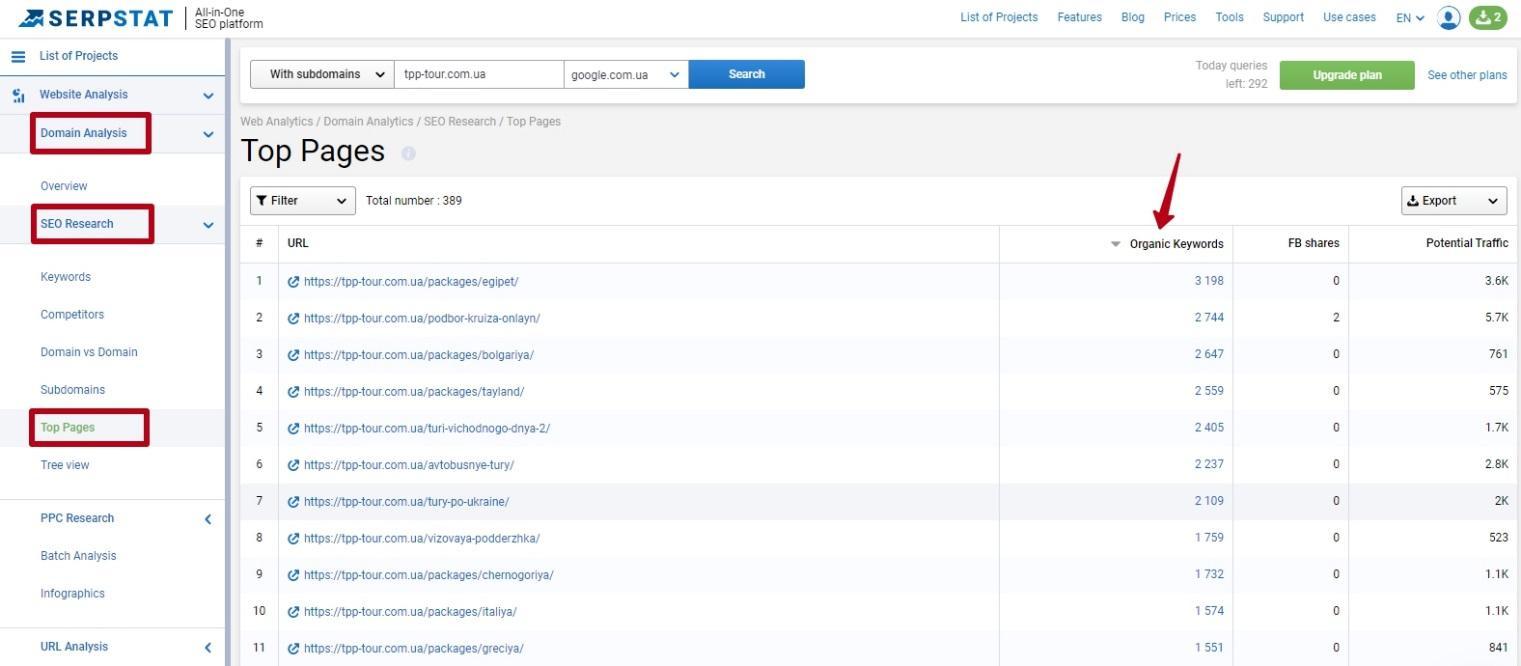Open Blog in the top navigation
Screen dimensions: 1521x666
[1133, 17]
